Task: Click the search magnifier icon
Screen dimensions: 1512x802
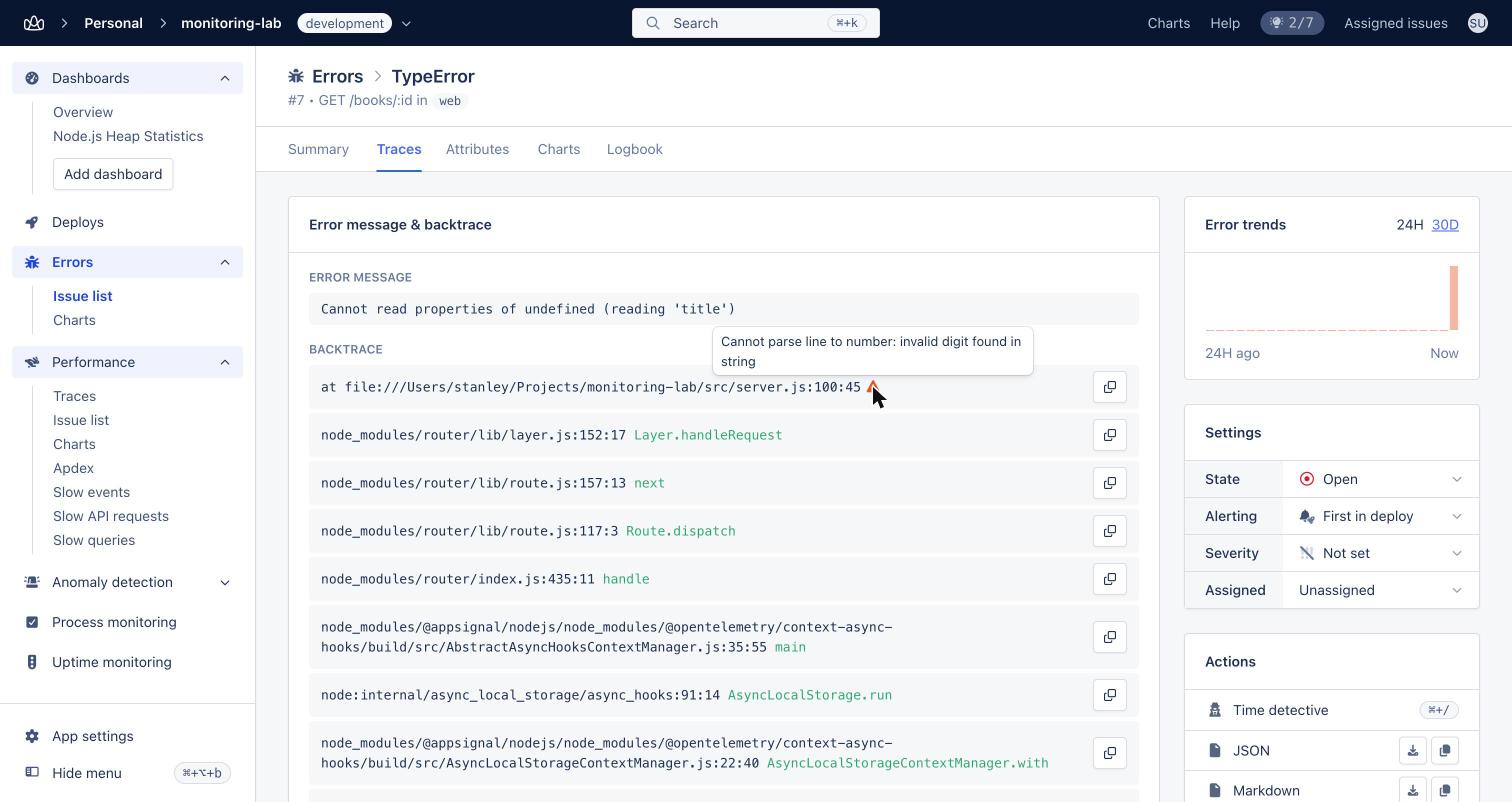Action: pos(653,23)
